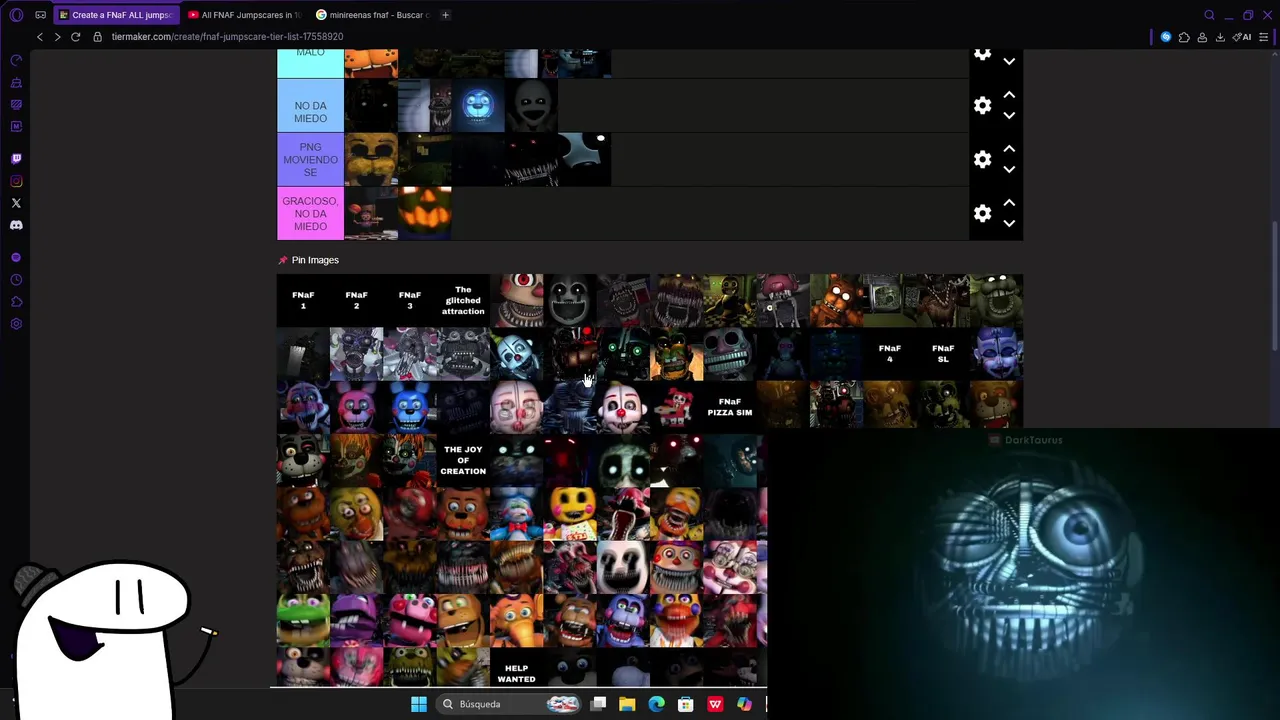Select THE JOY OF CREATION label tile
Image resolution: width=1280 pixels, height=720 pixels.
coord(463,460)
